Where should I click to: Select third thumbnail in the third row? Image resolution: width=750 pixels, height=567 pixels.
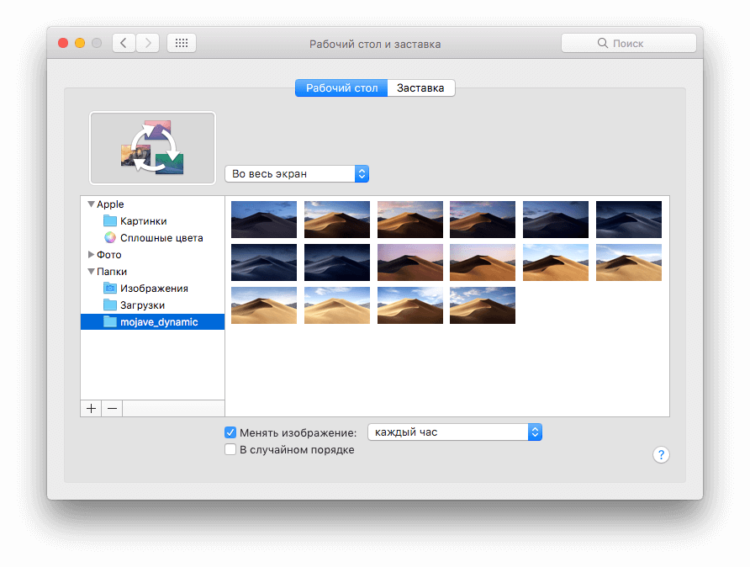coord(410,305)
